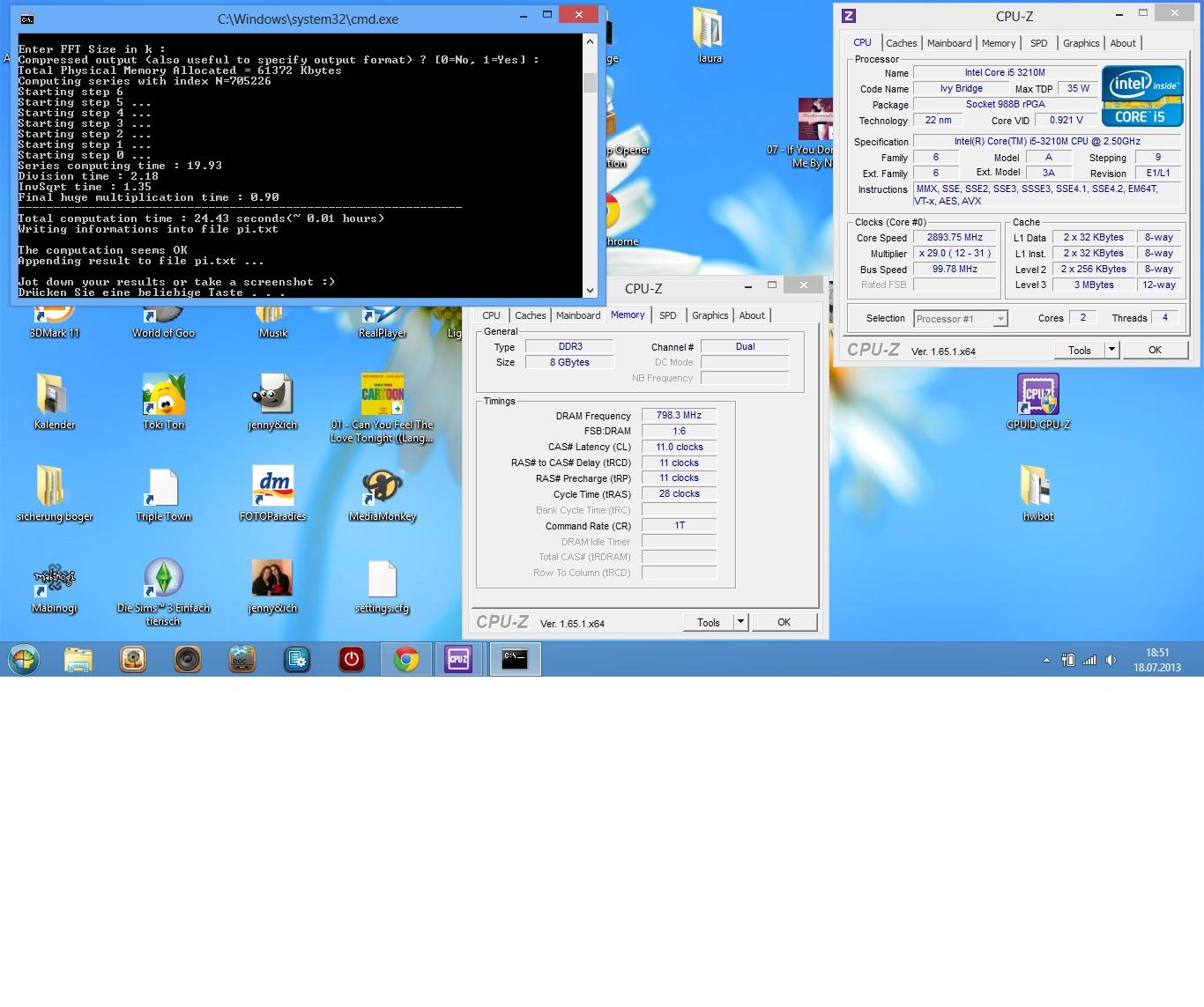Click the cmd window scrollbar down arrow
The height and width of the screenshot is (1007, 1204).
(x=590, y=290)
